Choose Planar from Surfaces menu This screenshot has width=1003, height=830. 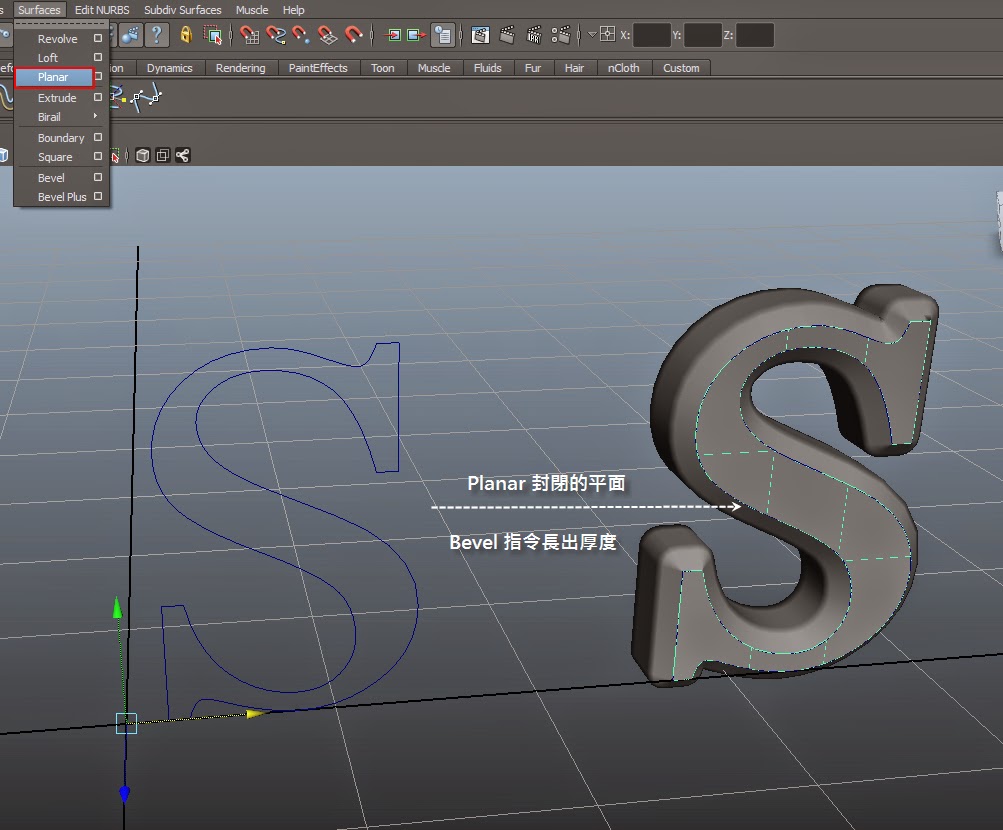click(53, 77)
